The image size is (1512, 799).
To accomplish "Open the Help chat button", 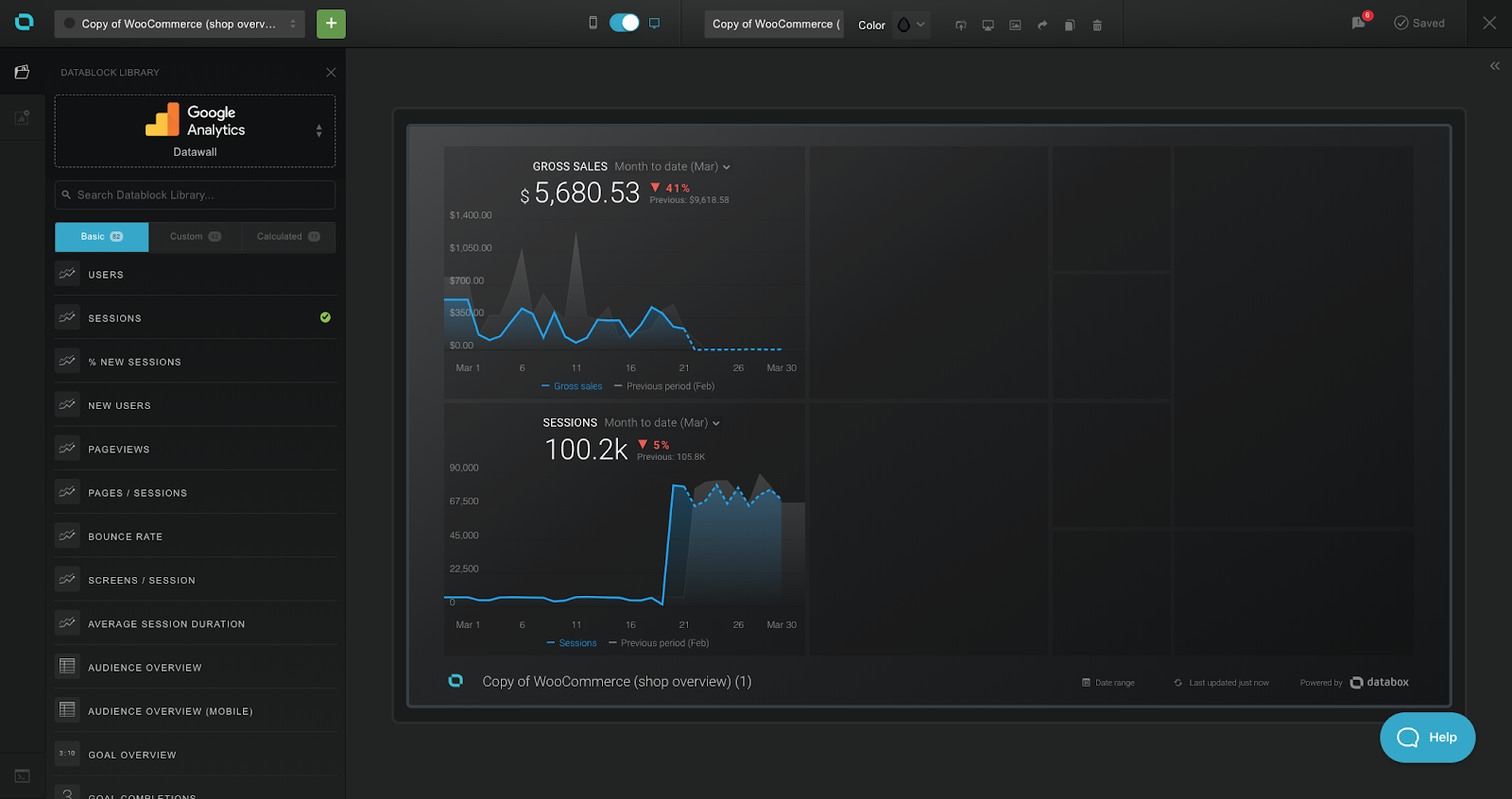I will point(1427,738).
